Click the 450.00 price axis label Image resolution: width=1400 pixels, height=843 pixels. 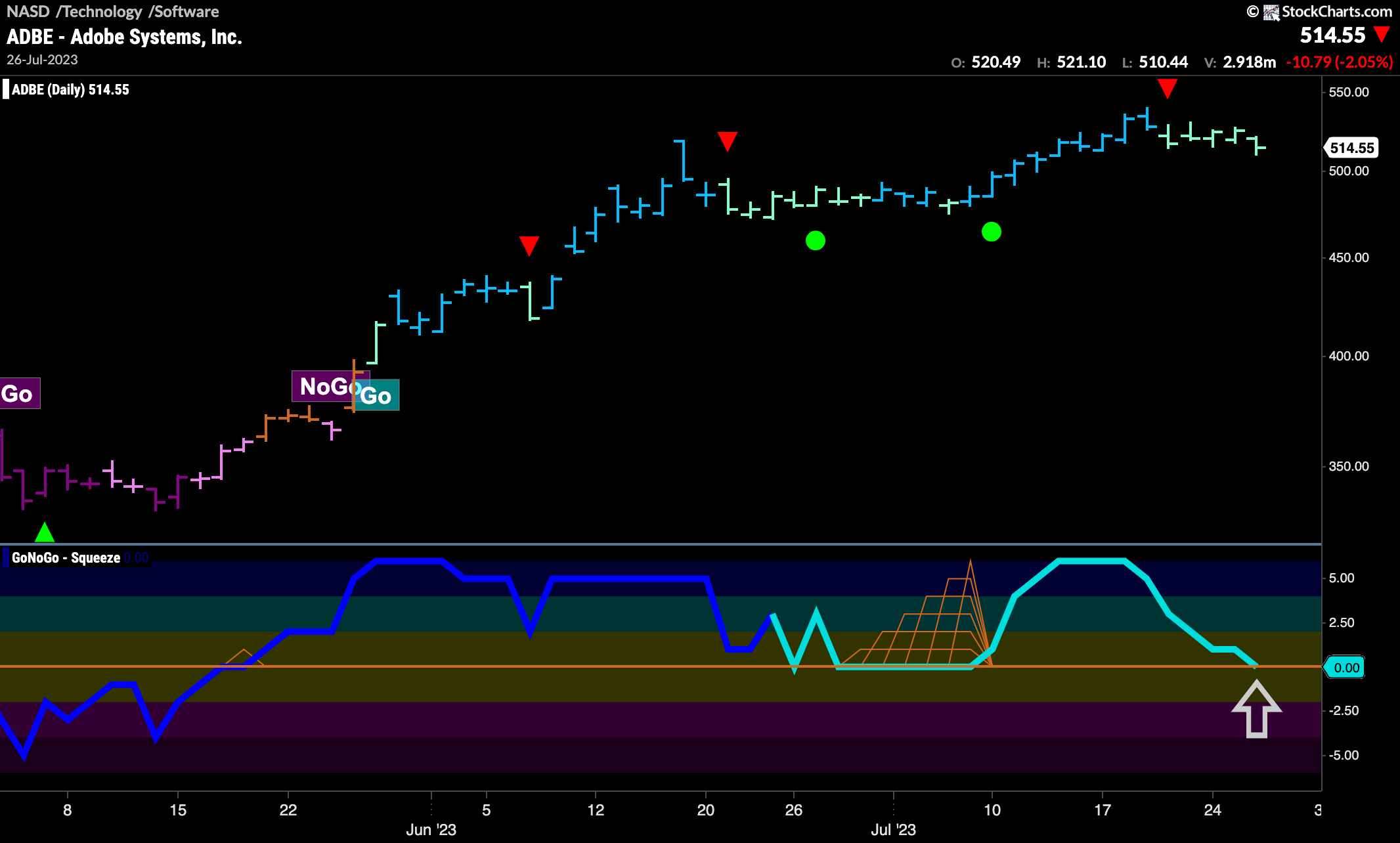[1349, 257]
